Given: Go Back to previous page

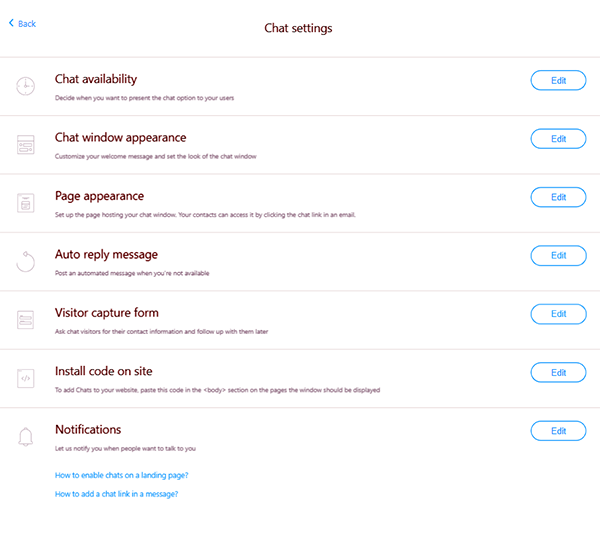Looking at the screenshot, I should (x=26, y=23).
